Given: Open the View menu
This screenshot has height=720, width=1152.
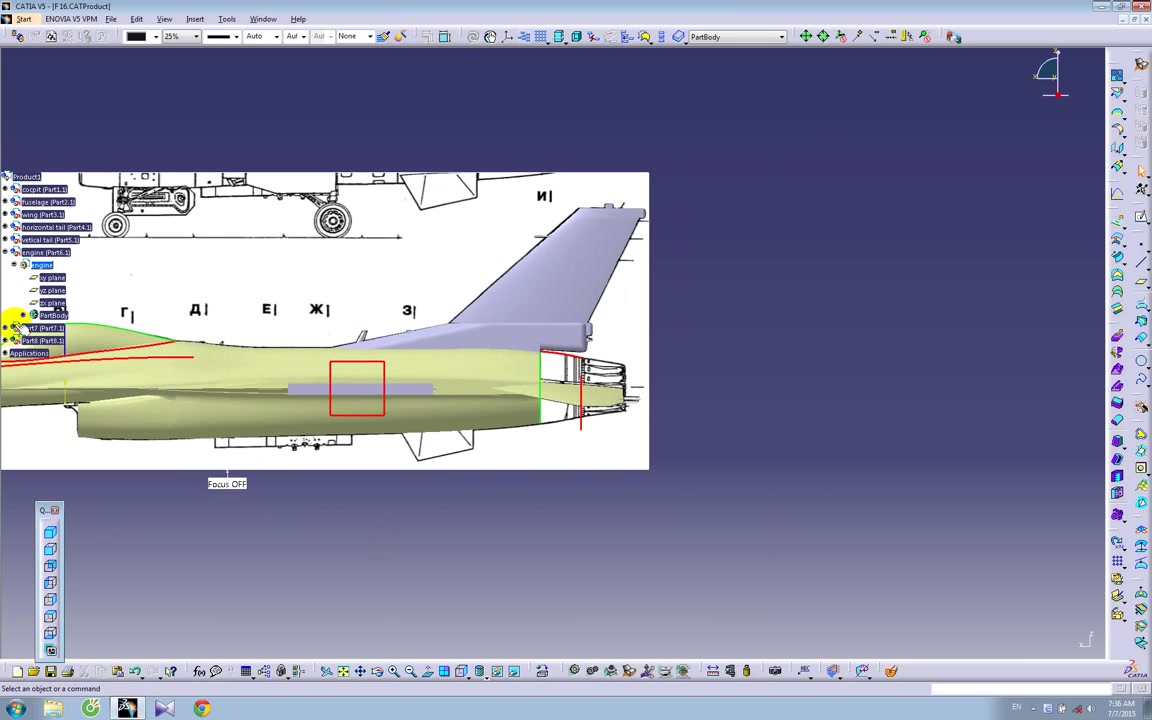Looking at the screenshot, I should click(x=165, y=19).
